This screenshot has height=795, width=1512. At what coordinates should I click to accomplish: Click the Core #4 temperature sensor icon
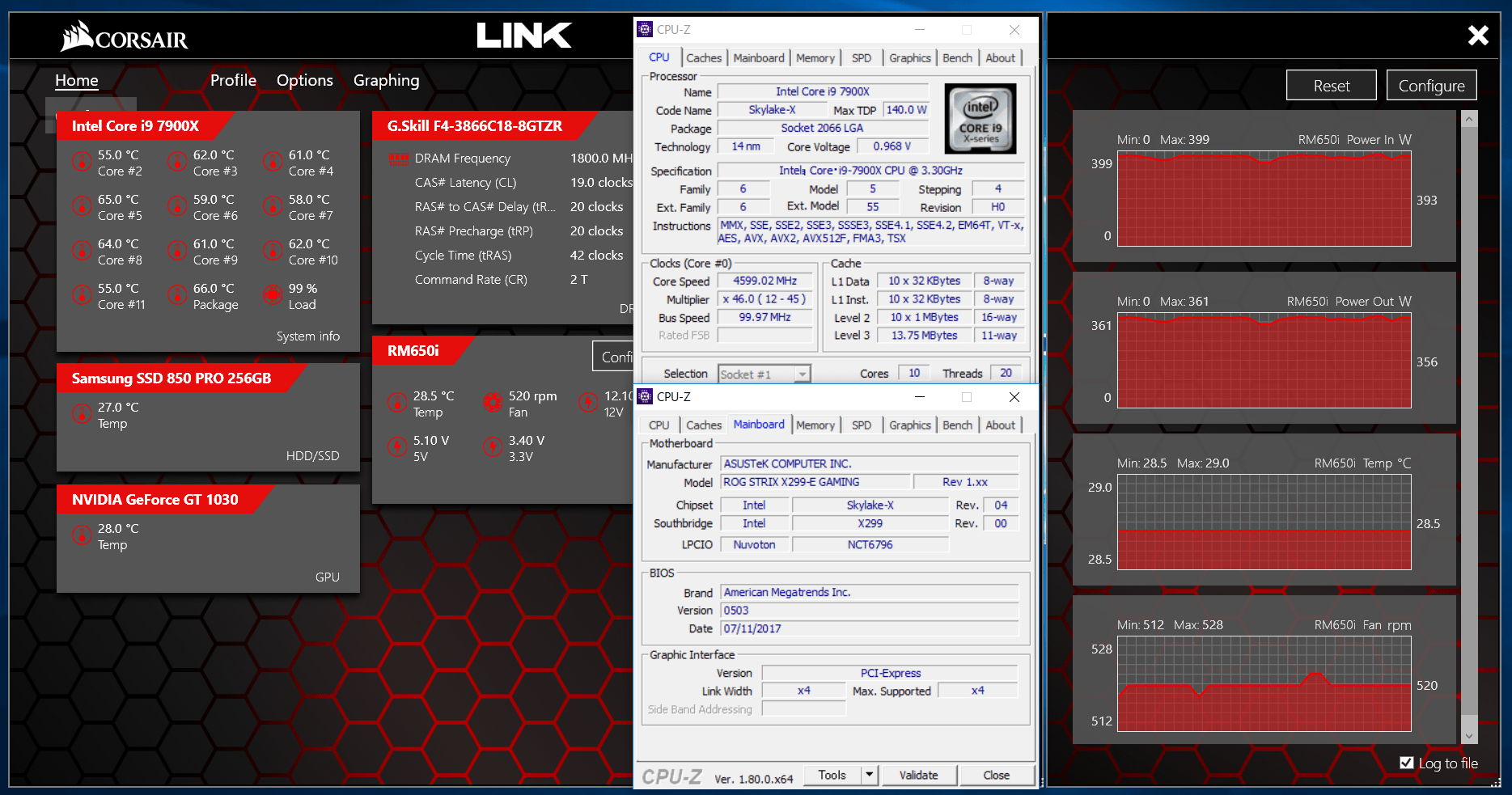[x=273, y=162]
